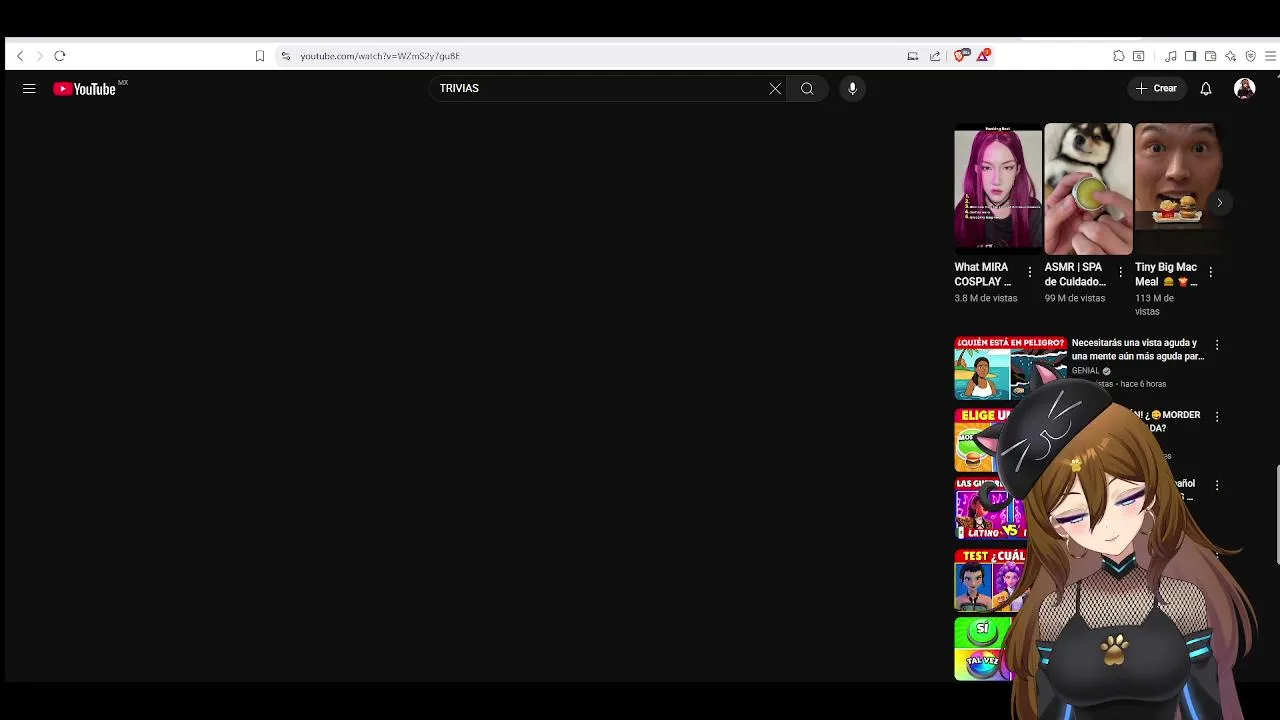1280x720 pixels.
Task: Reload the page with the refresh icon
Action: (x=60, y=56)
